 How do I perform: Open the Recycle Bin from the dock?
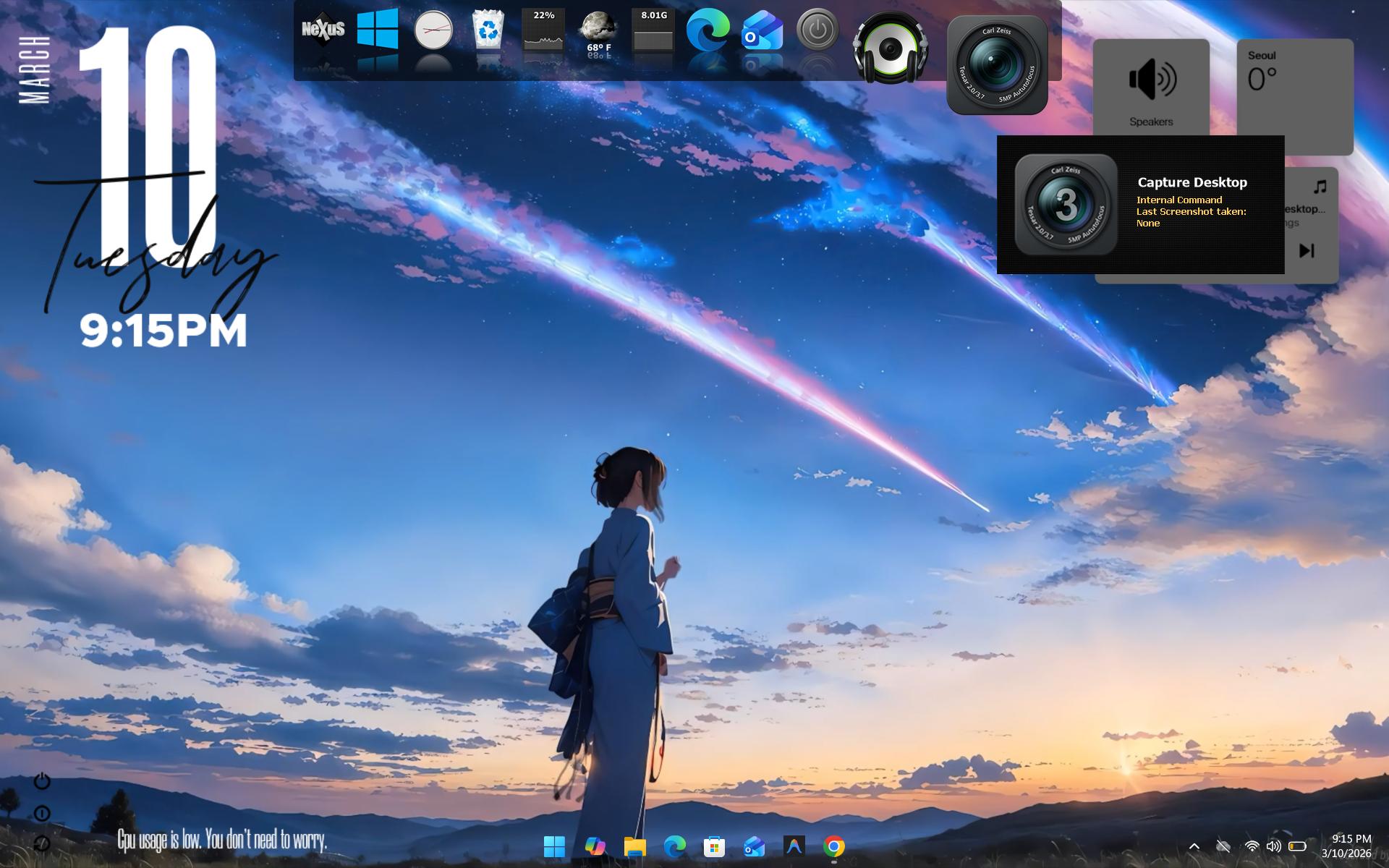click(x=488, y=29)
